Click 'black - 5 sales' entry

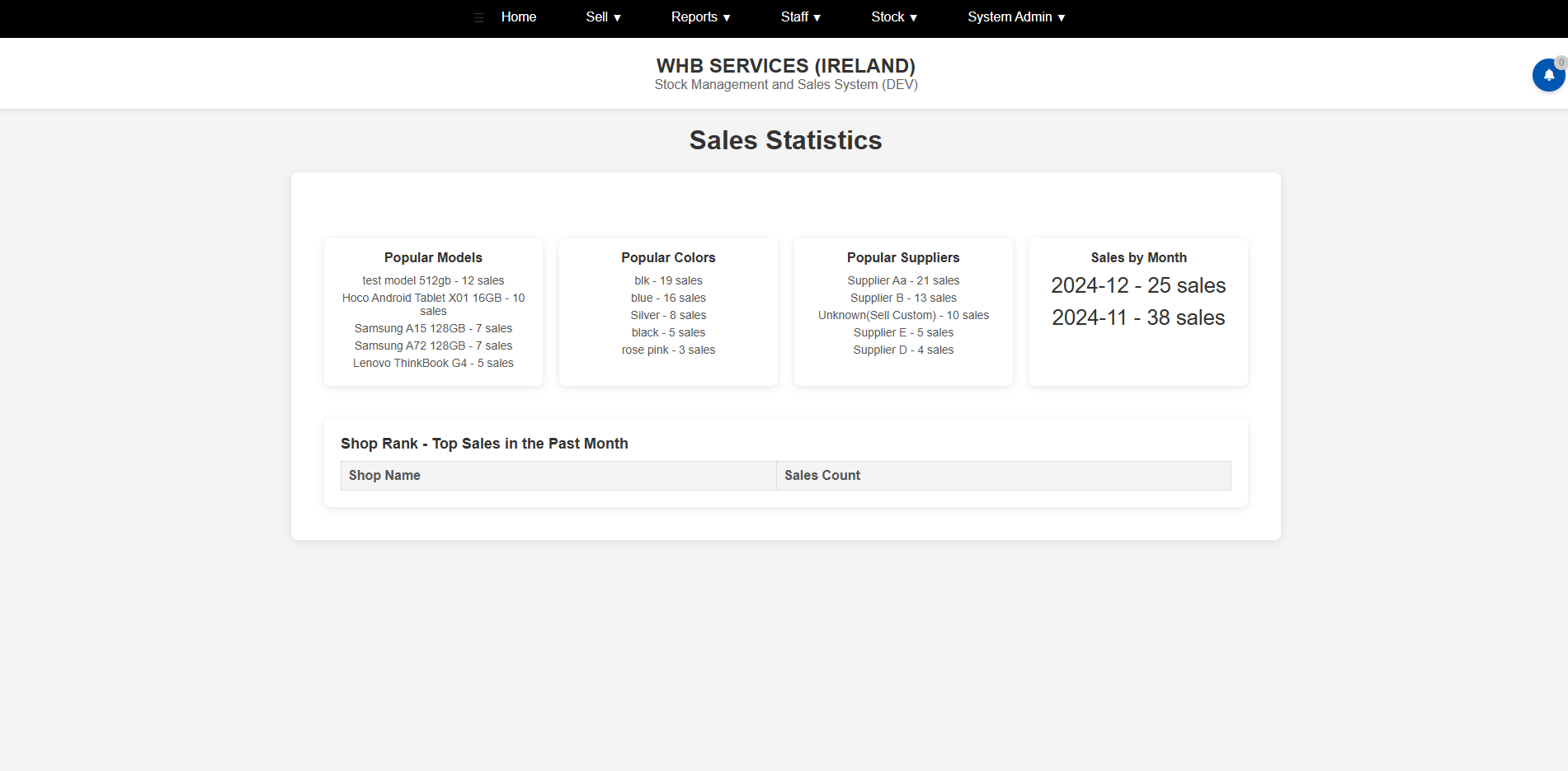click(668, 333)
